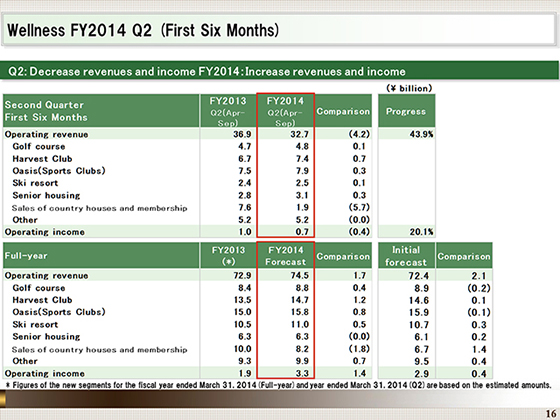The width and height of the screenshot is (560, 420).
Task: Select the "Progress" column header
Action: coord(406,111)
